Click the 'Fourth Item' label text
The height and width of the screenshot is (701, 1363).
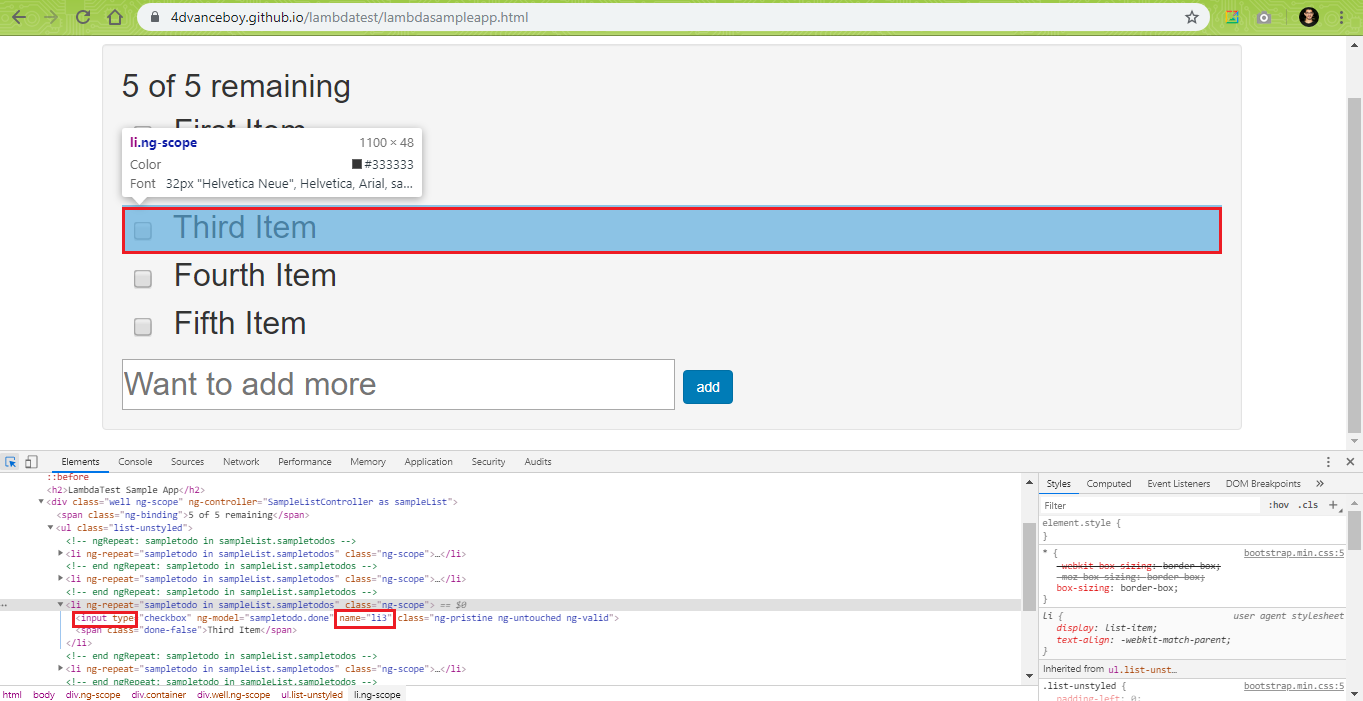coord(255,275)
